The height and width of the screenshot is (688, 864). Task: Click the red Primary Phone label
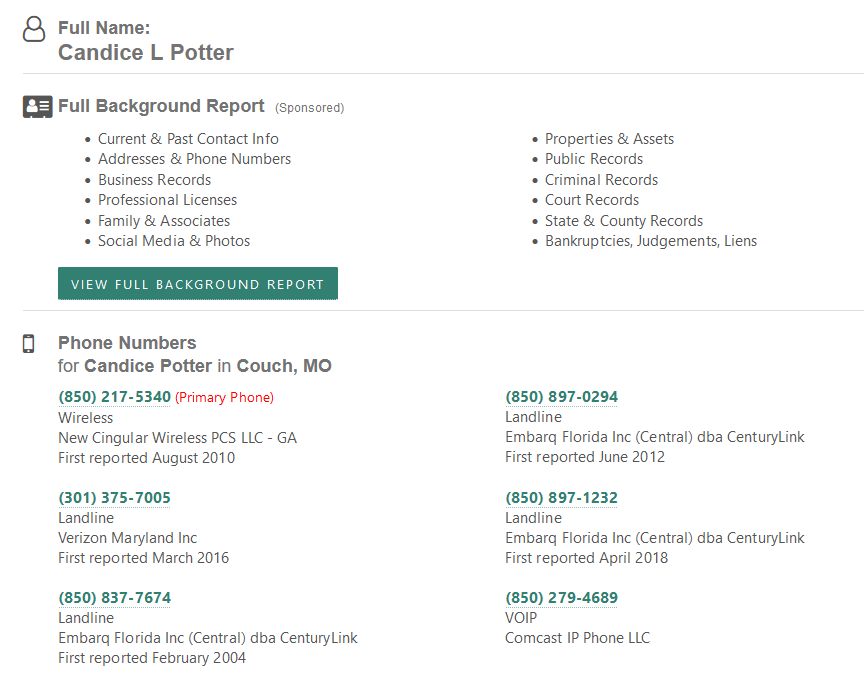coord(224,398)
